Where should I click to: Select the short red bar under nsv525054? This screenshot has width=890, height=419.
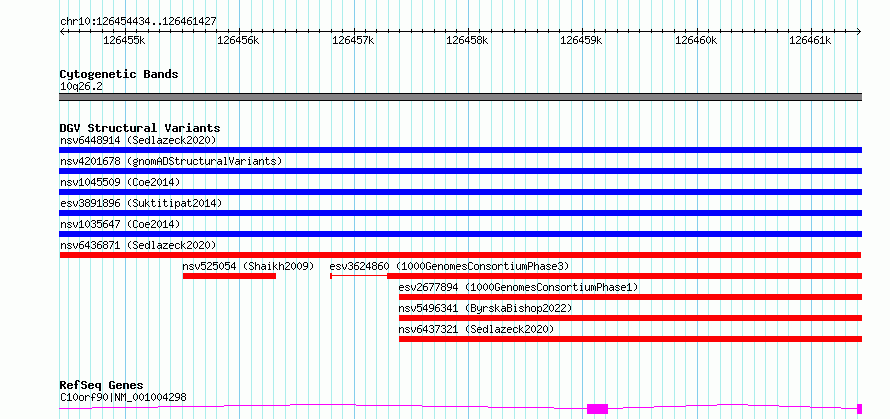[x=229, y=276]
